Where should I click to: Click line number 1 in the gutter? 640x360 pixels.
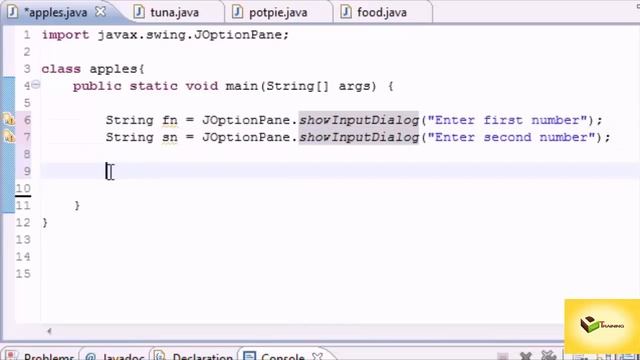pyautogui.click(x=27, y=35)
